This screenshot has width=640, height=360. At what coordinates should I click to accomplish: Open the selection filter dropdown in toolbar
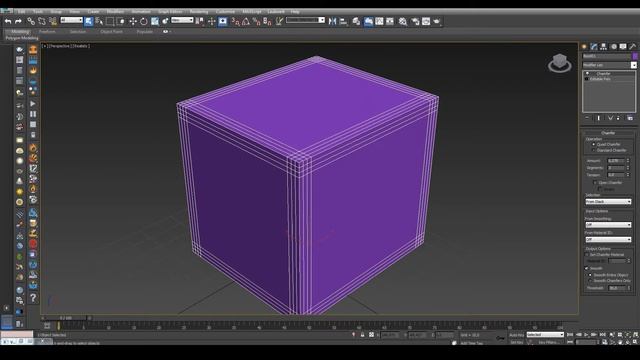71,20
